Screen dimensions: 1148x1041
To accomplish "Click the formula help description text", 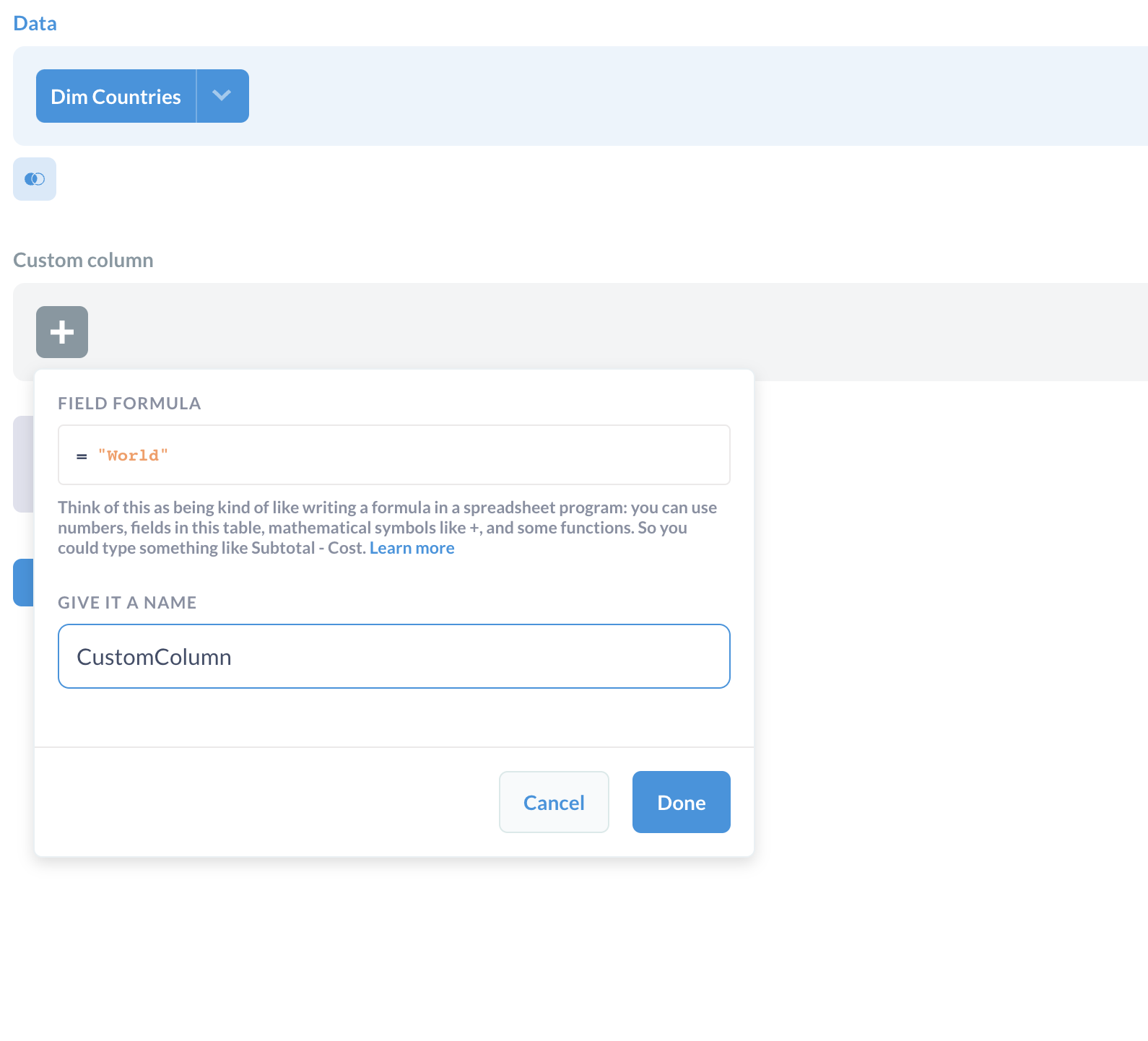I will pyautogui.click(x=388, y=528).
